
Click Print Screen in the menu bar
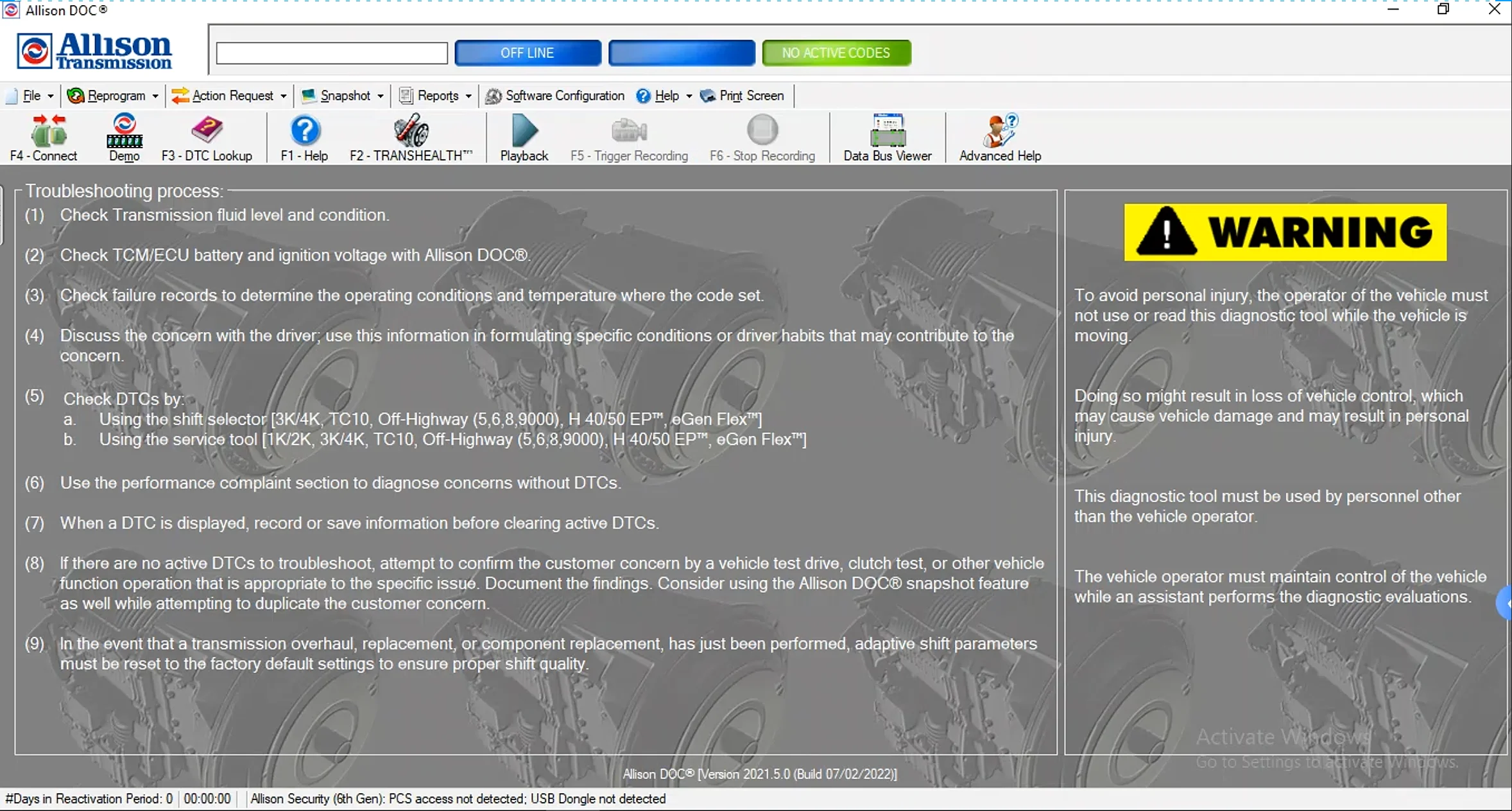tap(743, 96)
